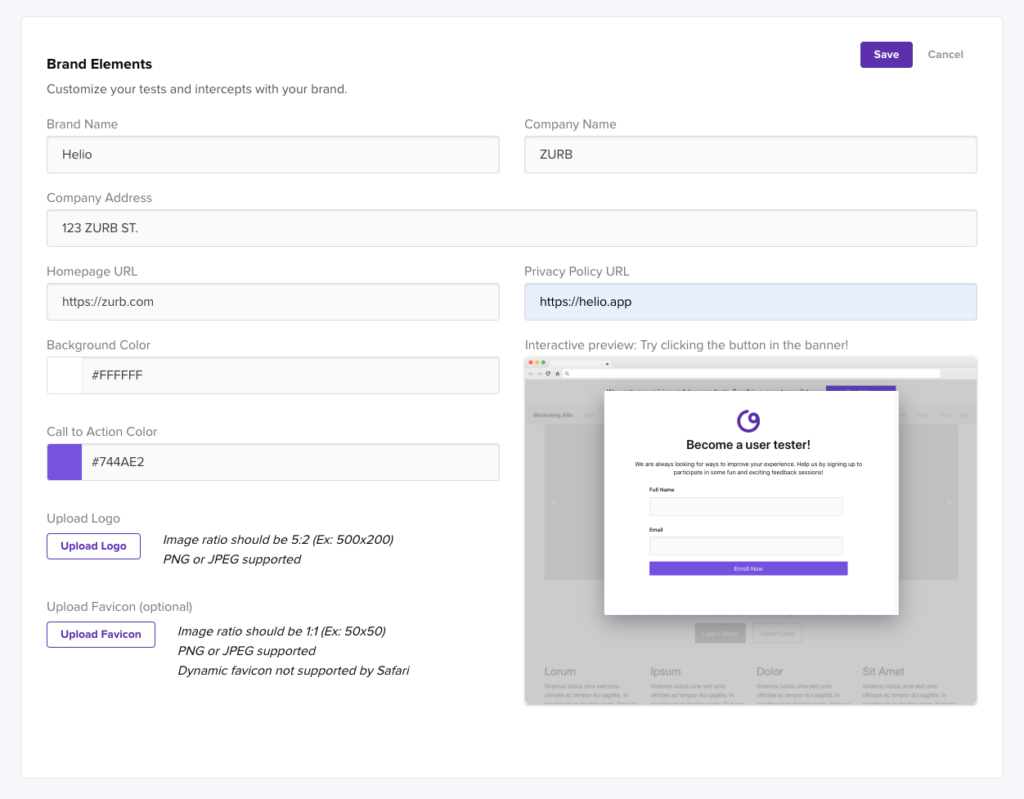Screen dimensions: 1024x799
Task: Click the Learn More button in the preview
Action: click(x=719, y=634)
